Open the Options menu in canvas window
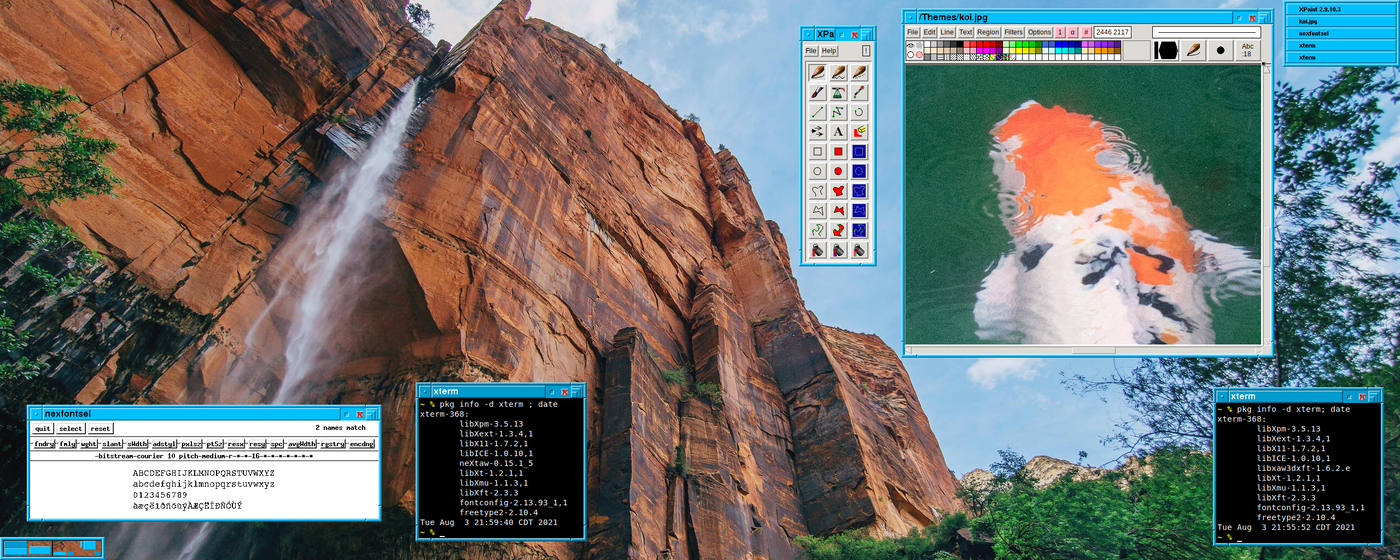Screen dimensions: 1400x560 pos(1040,32)
